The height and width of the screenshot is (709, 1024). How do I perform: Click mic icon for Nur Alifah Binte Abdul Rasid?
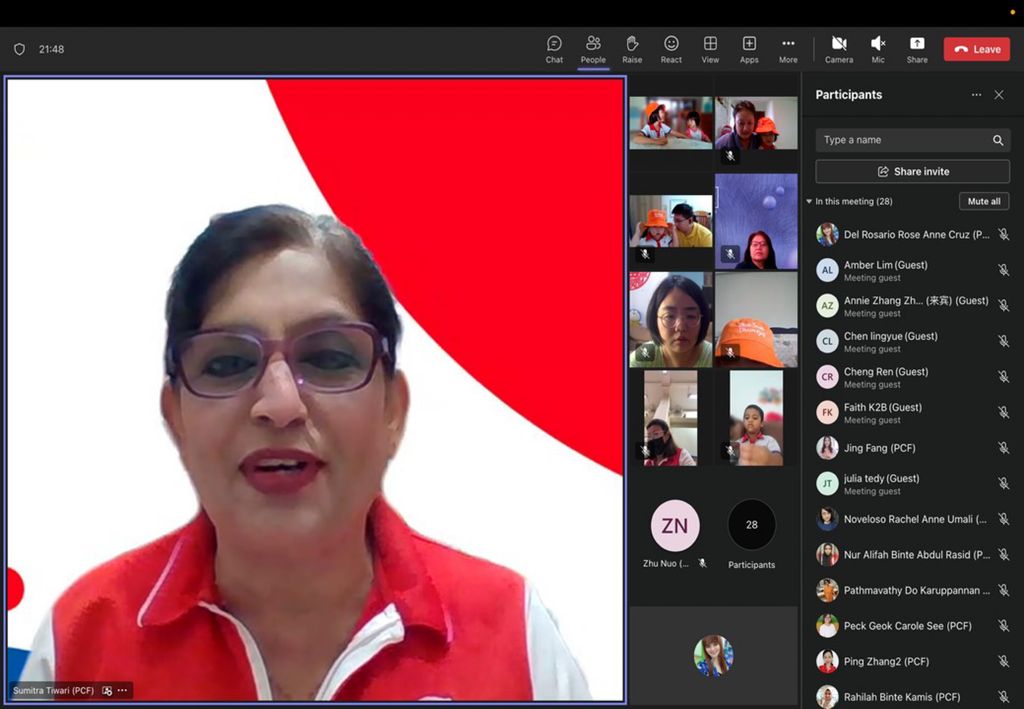click(1004, 555)
